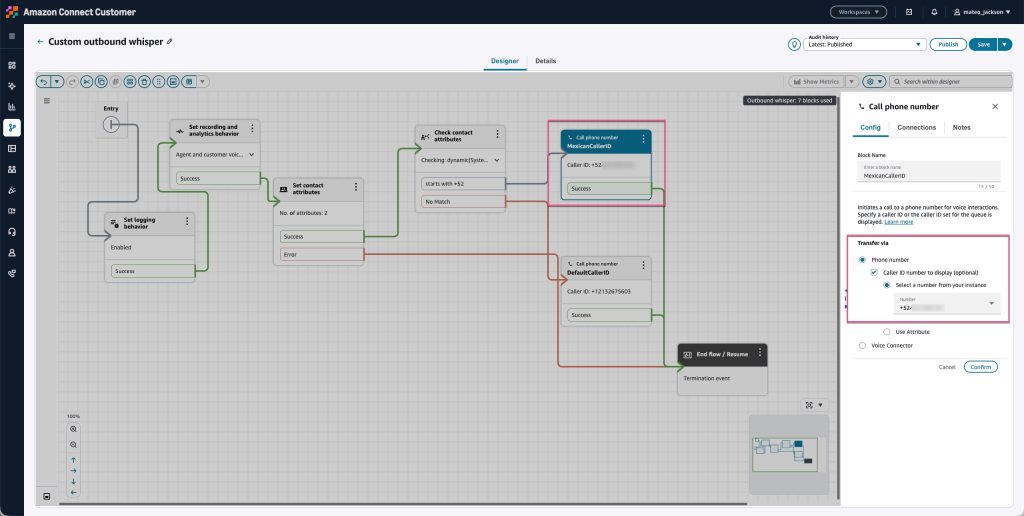Open the analytics bar chart sidebar icon
Image resolution: width=1024 pixels, height=516 pixels.
12,106
